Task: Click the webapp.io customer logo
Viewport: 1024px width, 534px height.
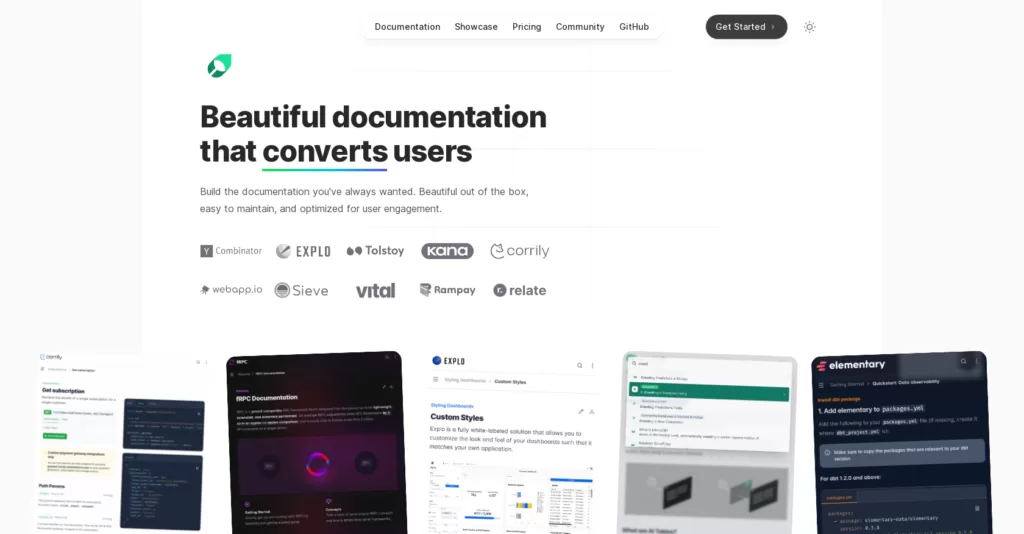Action: click(x=231, y=290)
